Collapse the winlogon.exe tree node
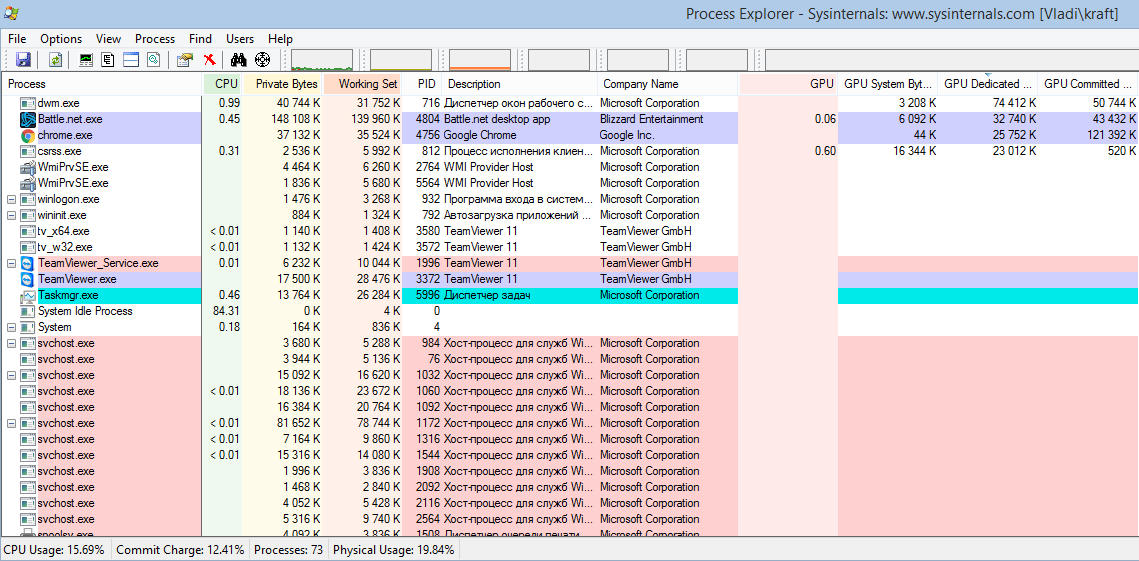The height and width of the screenshot is (561, 1139). pos(11,199)
